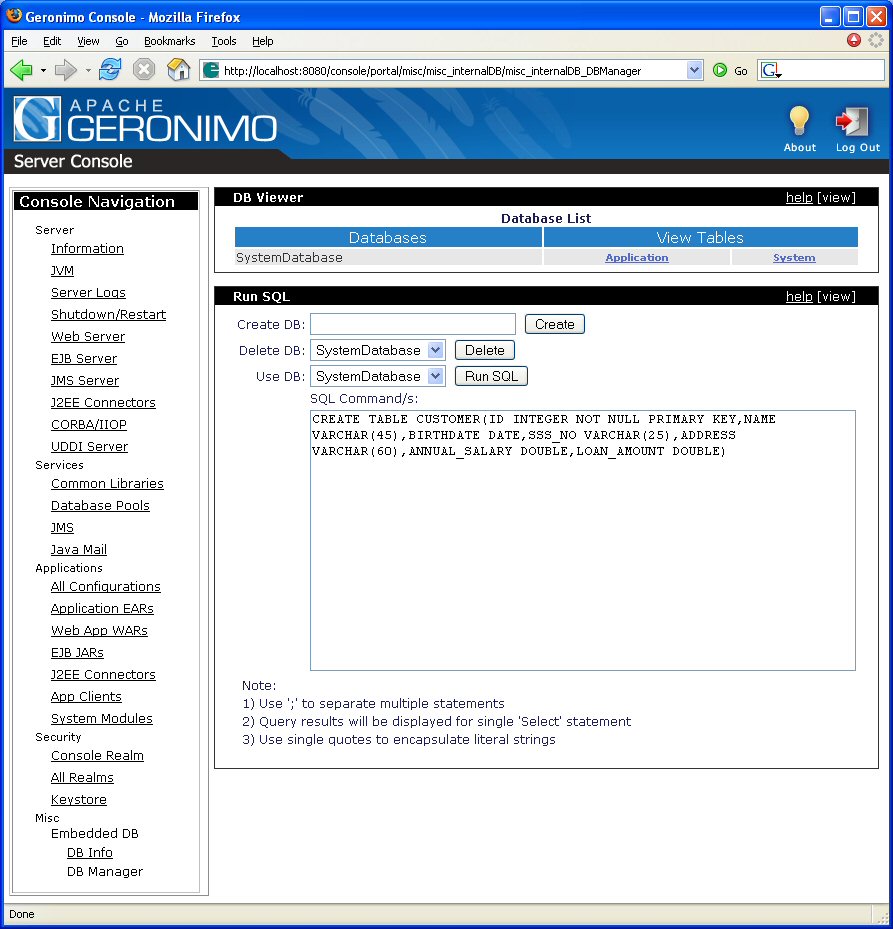Open the Go menu

pos(121,41)
